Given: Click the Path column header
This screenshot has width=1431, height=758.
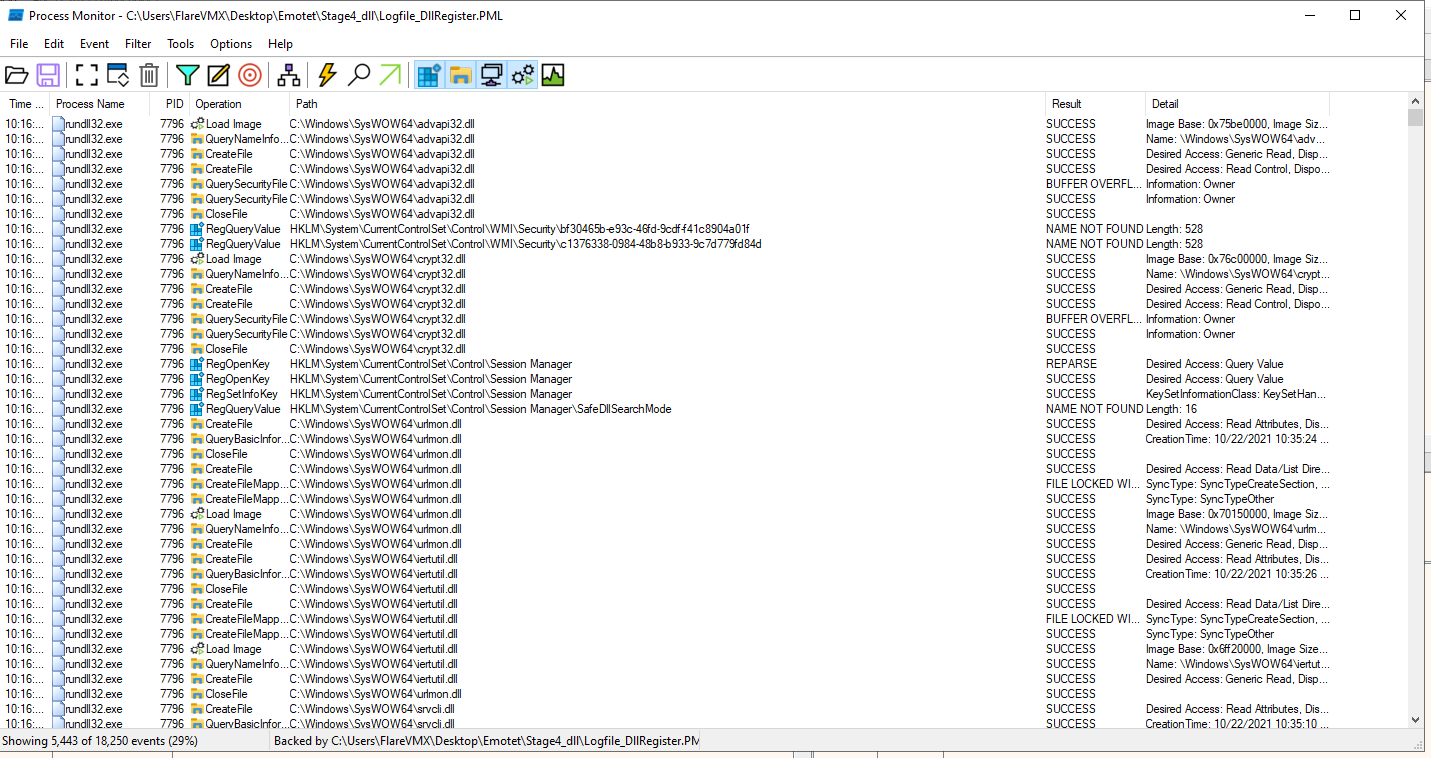Looking at the screenshot, I should pyautogui.click(x=668, y=104).
